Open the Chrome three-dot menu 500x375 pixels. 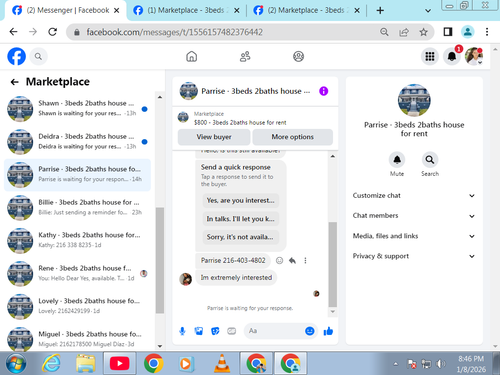487,32
